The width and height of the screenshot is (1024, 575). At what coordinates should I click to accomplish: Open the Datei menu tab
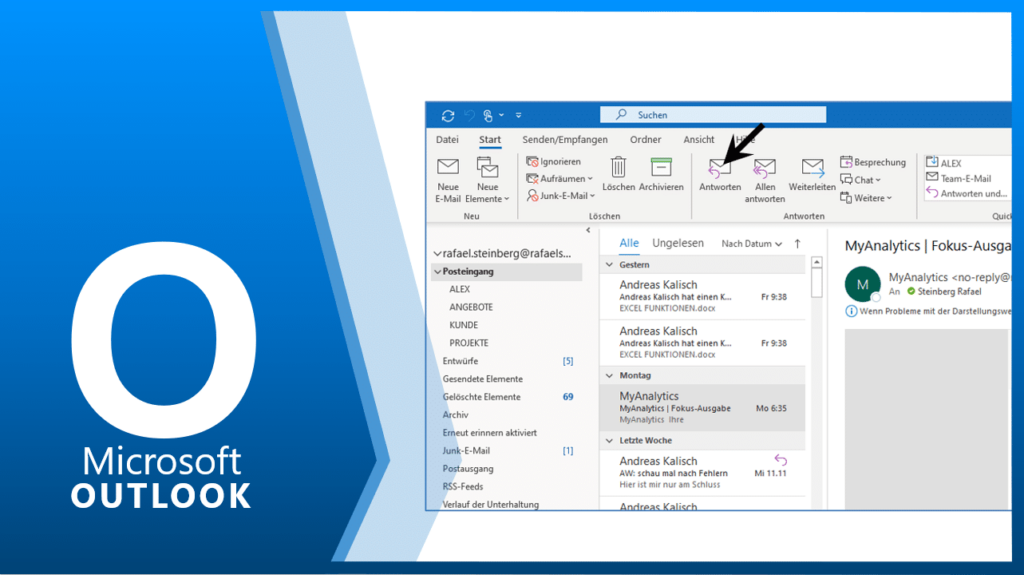click(447, 139)
